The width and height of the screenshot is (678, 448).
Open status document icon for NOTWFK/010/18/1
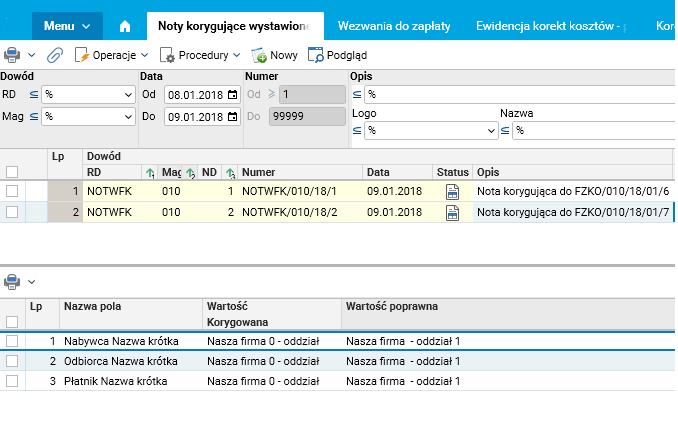pos(452,190)
